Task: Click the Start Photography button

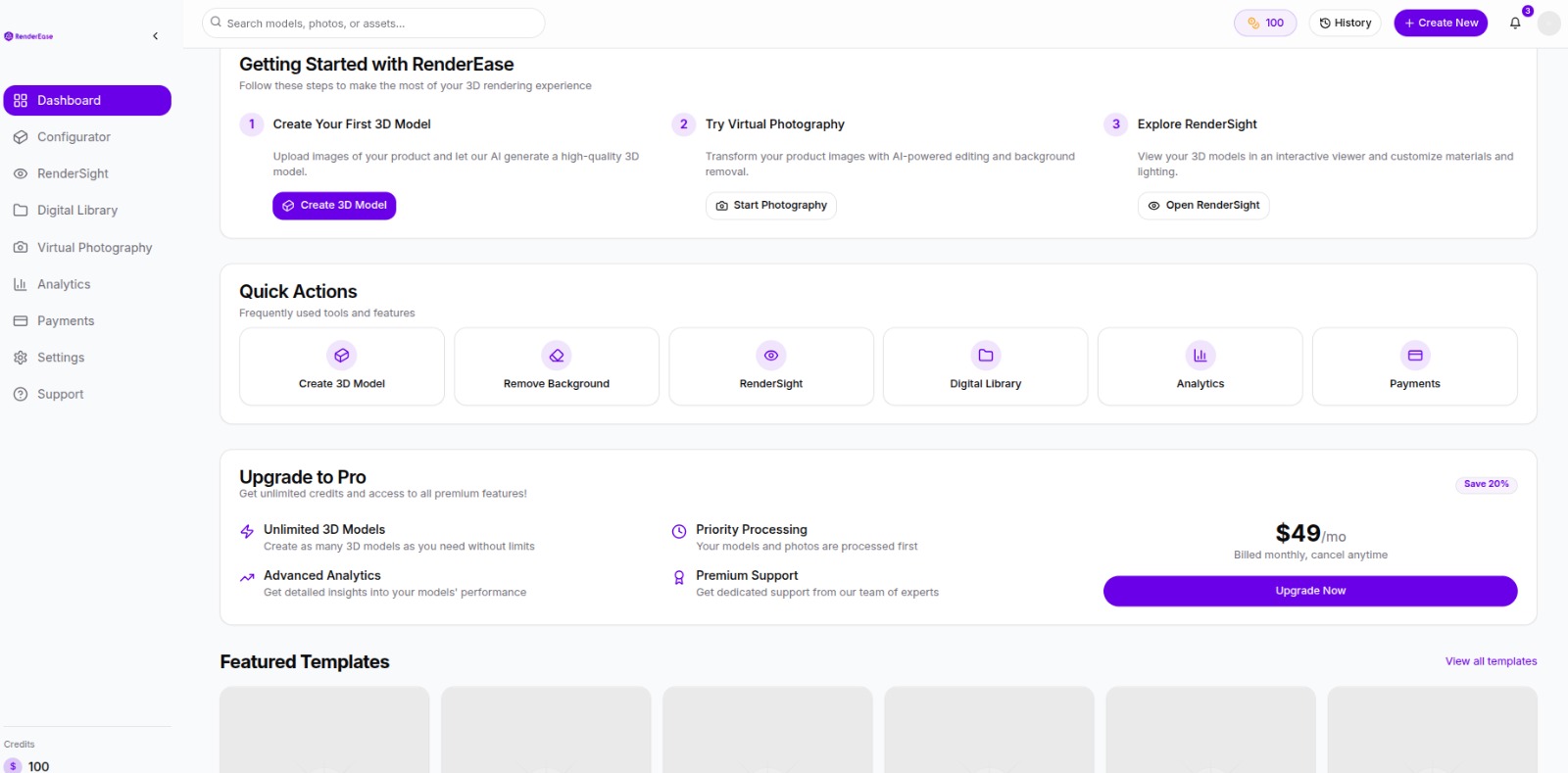Action: [771, 206]
